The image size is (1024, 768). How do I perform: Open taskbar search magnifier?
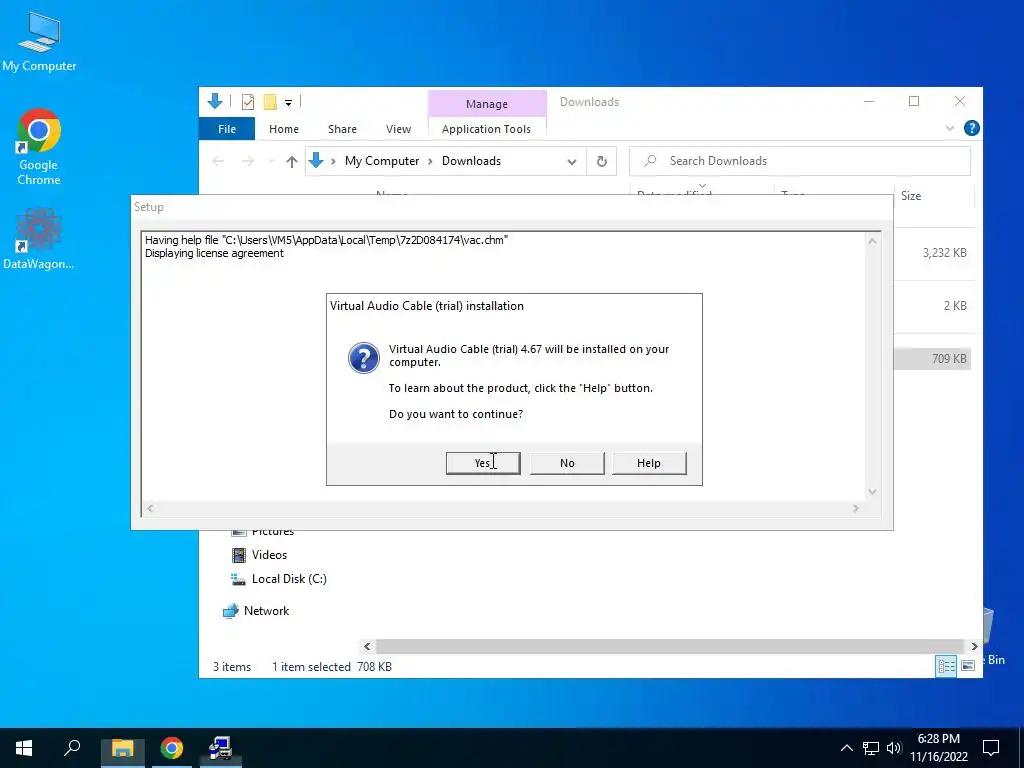72,748
